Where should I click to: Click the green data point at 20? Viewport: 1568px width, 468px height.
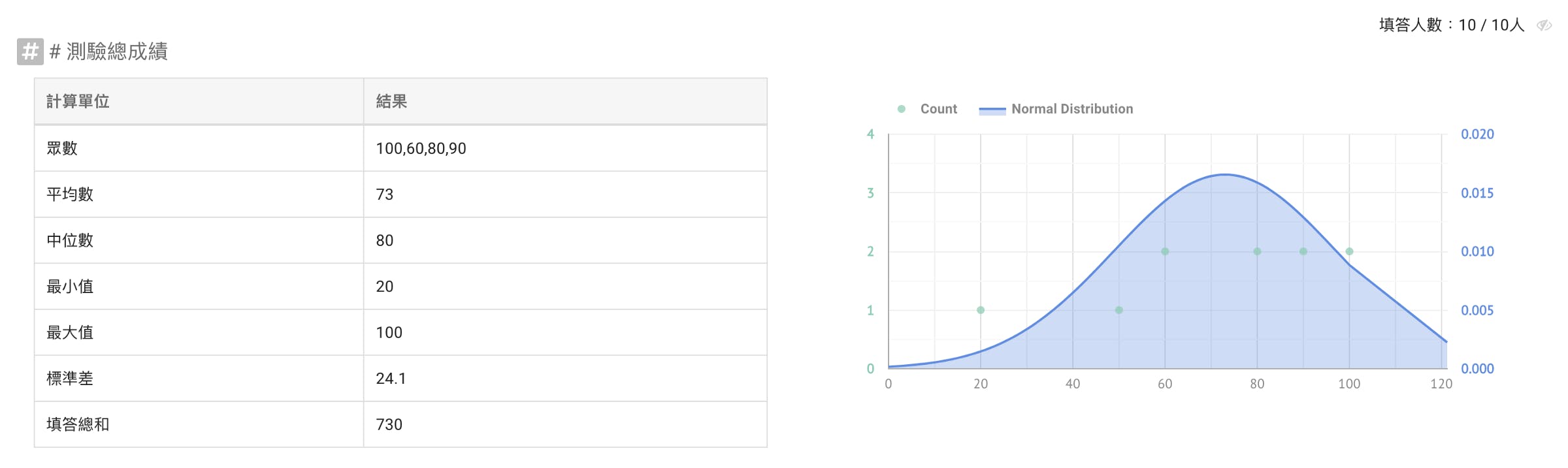tap(981, 310)
